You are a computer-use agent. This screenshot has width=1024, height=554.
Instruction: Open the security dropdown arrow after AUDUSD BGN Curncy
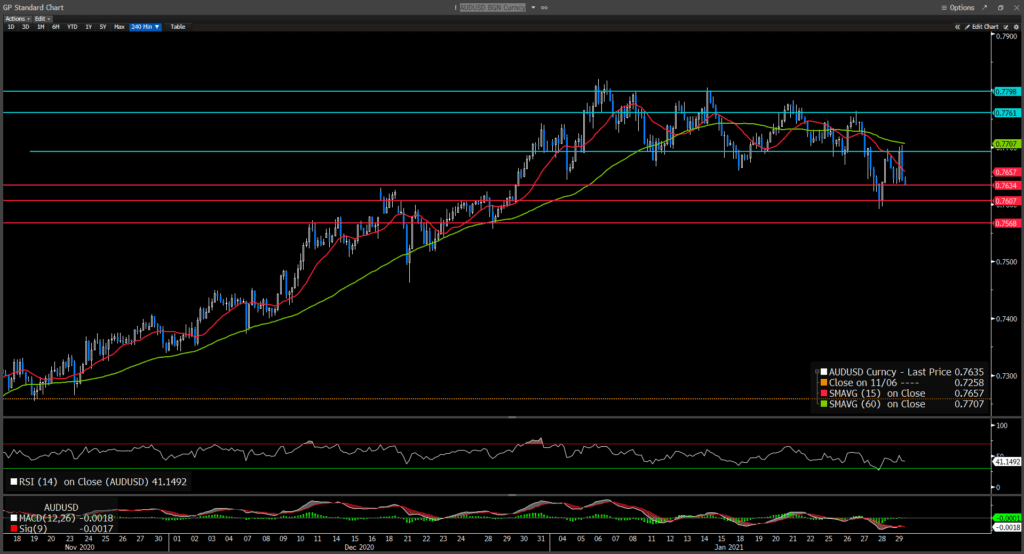coord(533,8)
